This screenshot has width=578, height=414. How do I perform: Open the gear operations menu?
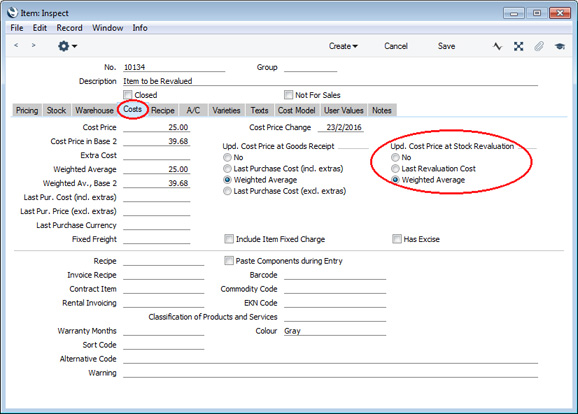[67, 46]
